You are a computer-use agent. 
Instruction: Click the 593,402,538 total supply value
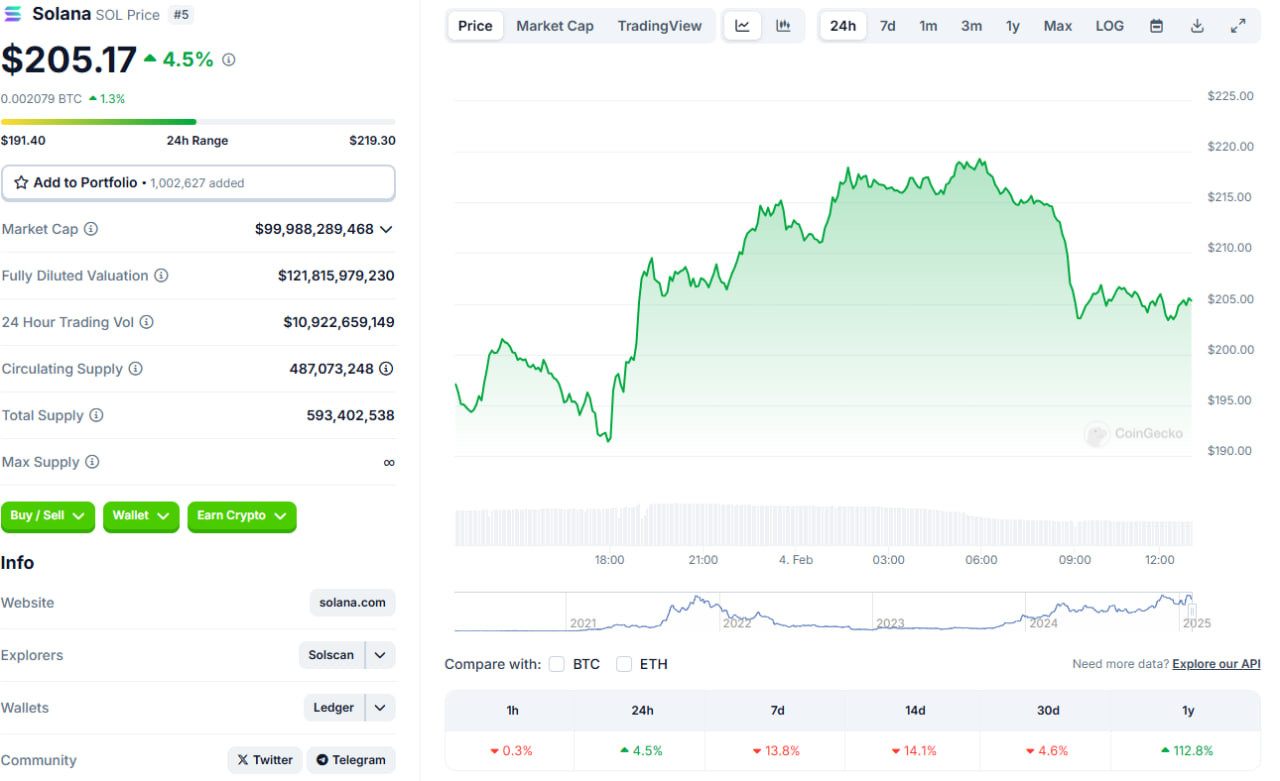pyautogui.click(x=351, y=415)
